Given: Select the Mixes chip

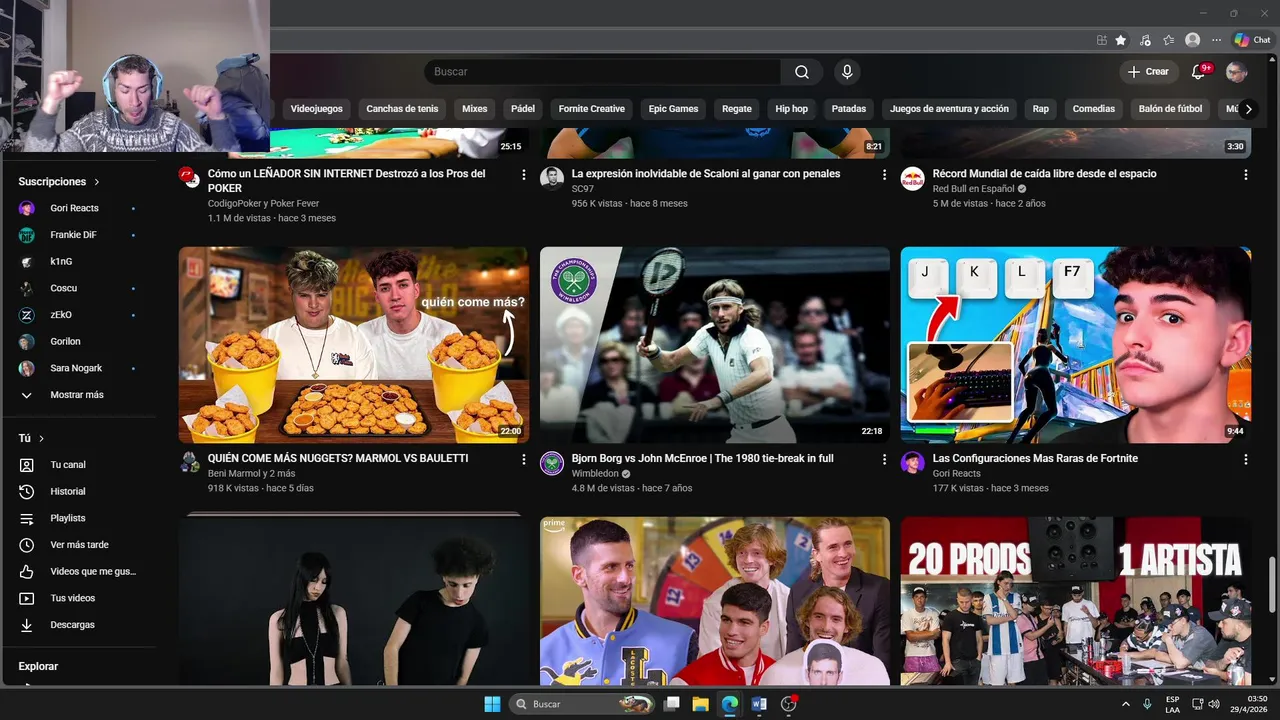Looking at the screenshot, I should [x=475, y=109].
